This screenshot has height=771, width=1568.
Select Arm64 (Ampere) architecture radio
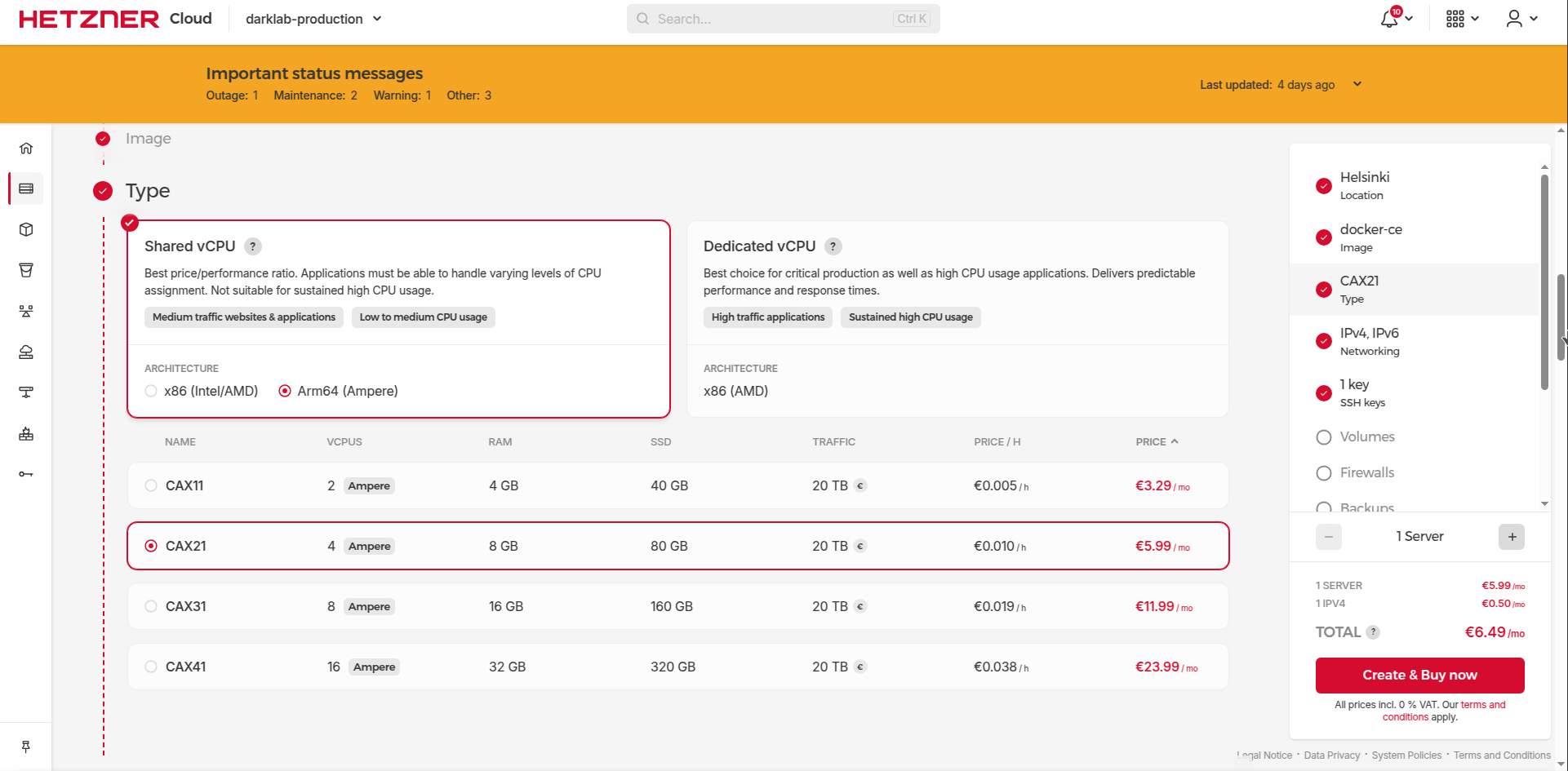click(x=285, y=391)
